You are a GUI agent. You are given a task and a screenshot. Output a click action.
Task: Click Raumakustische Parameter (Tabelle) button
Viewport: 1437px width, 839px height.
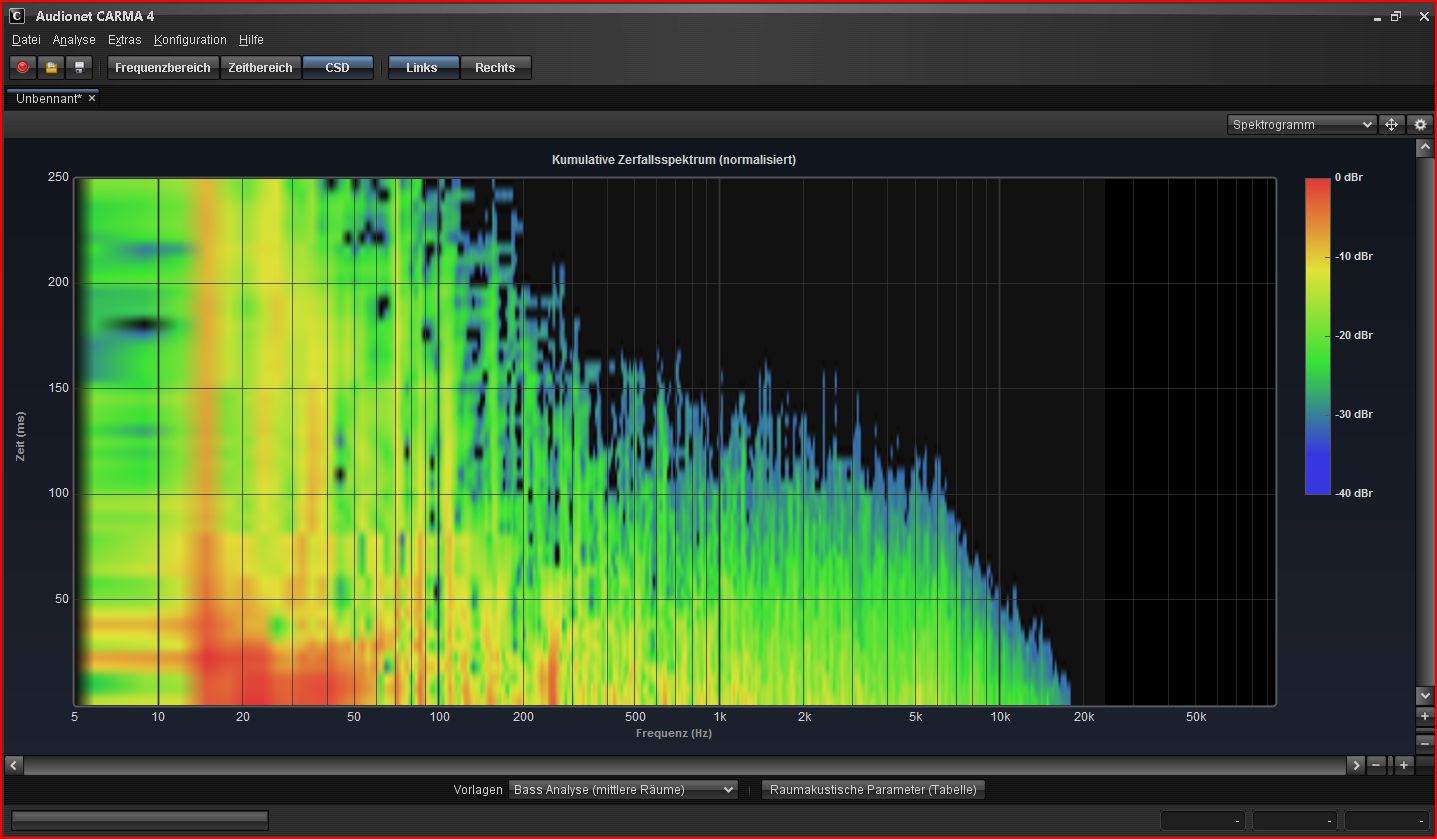click(873, 790)
